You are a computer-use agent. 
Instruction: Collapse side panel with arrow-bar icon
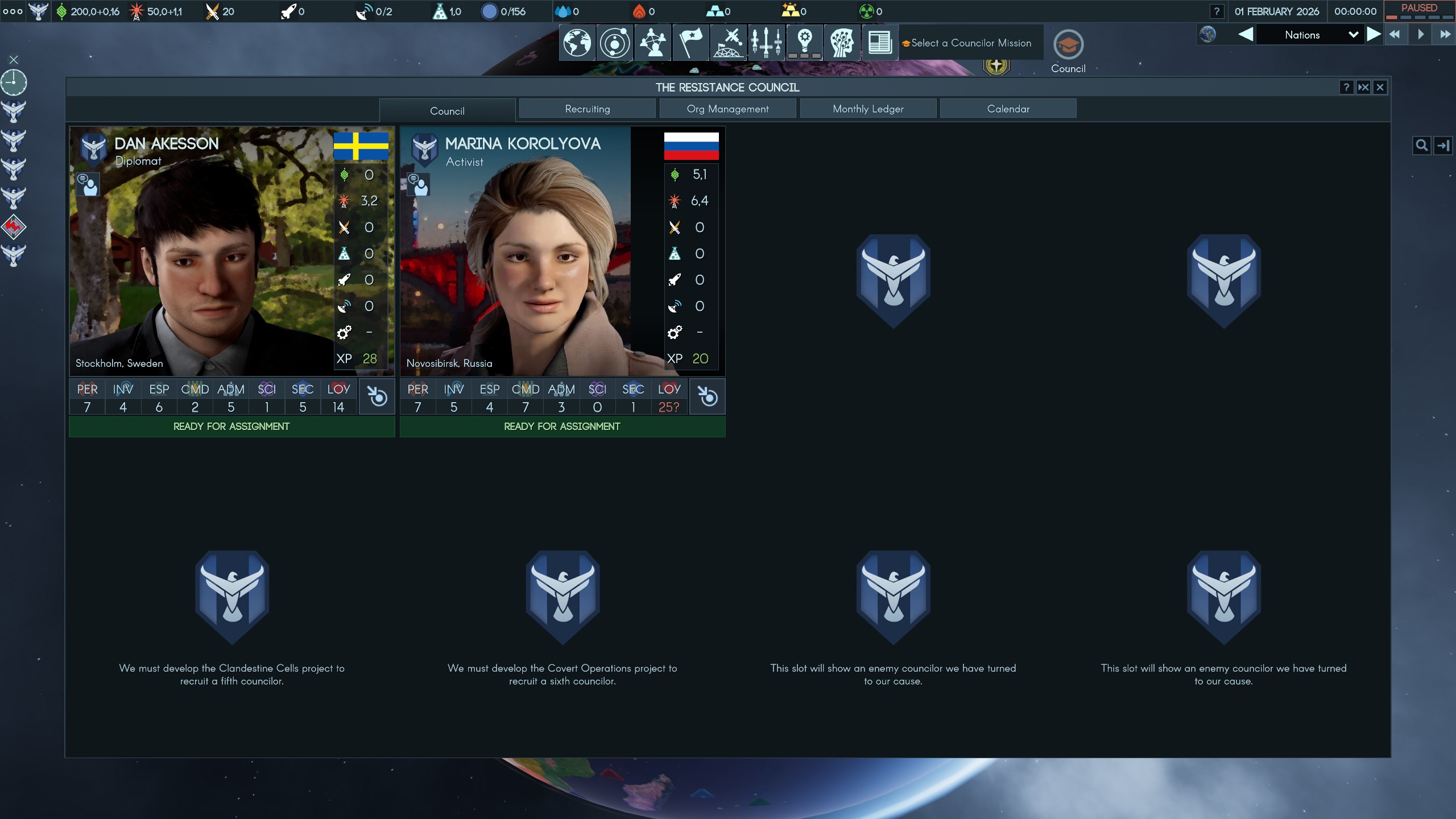pyautogui.click(x=1443, y=146)
